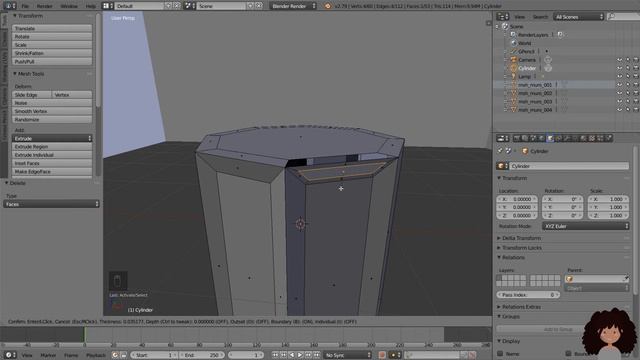Click the Extrude Region button

(x=52, y=147)
